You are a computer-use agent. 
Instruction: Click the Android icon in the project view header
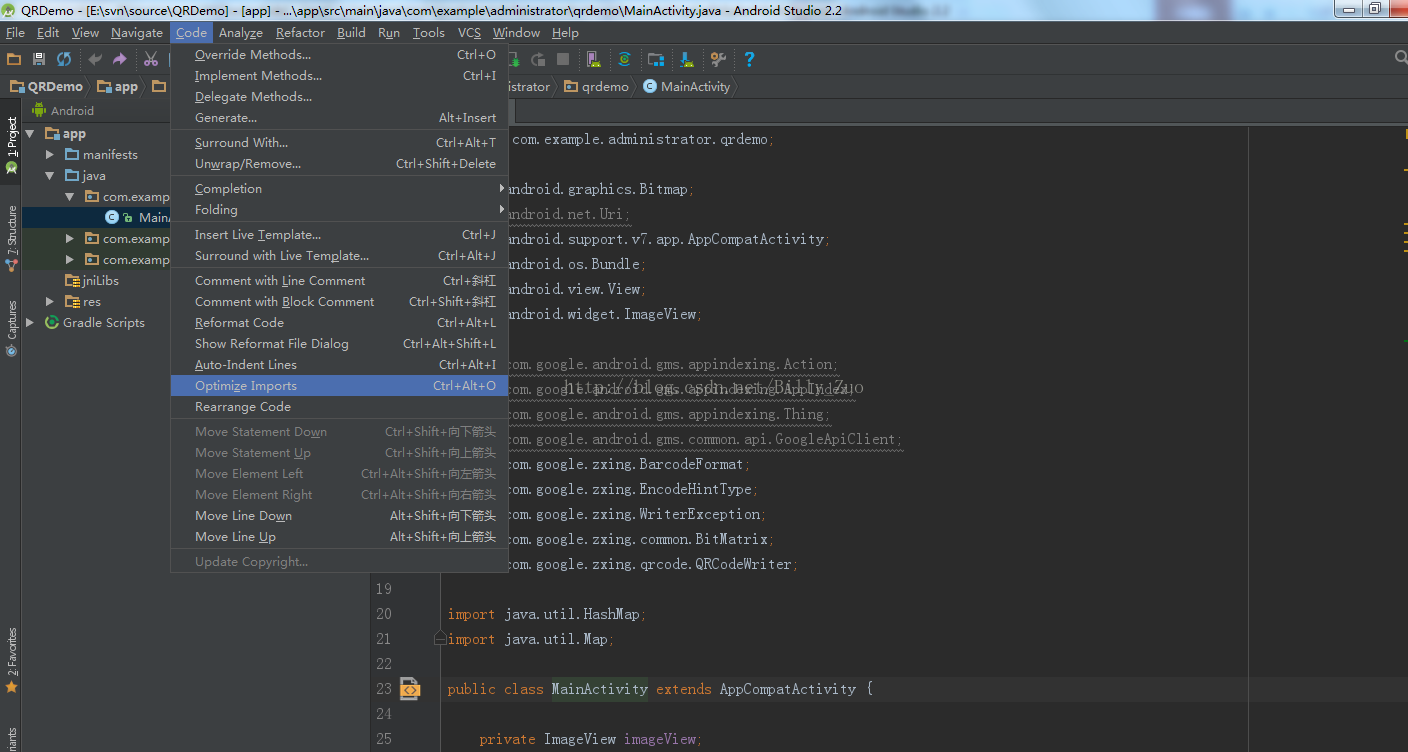(x=39, y=110)
